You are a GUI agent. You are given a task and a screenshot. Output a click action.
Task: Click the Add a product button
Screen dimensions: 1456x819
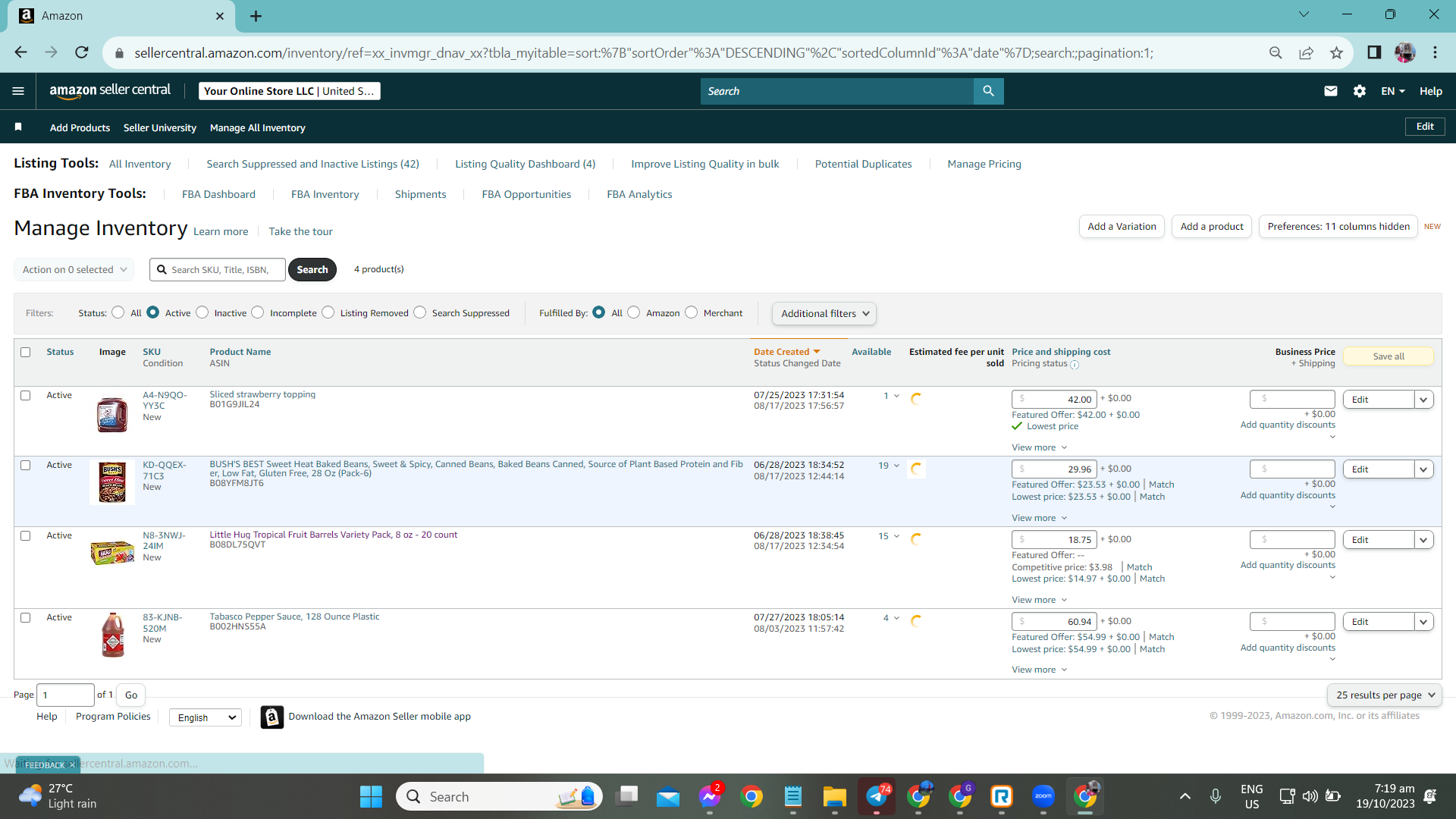tap(1212, 226)
